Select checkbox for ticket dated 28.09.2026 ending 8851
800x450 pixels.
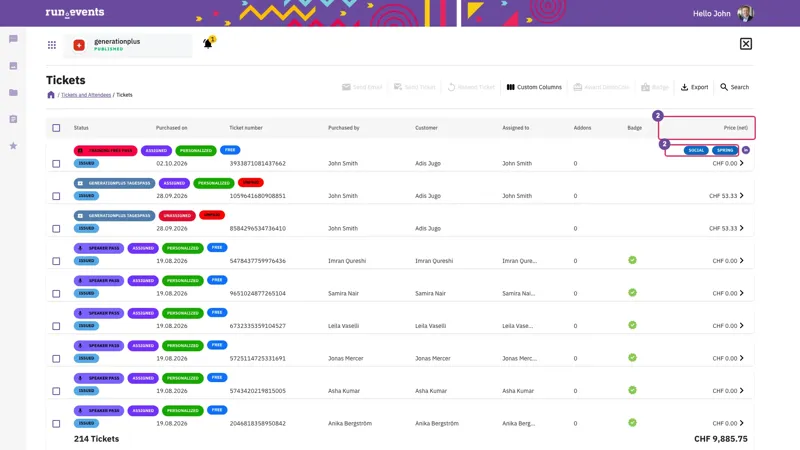click(x=56, y=196)
